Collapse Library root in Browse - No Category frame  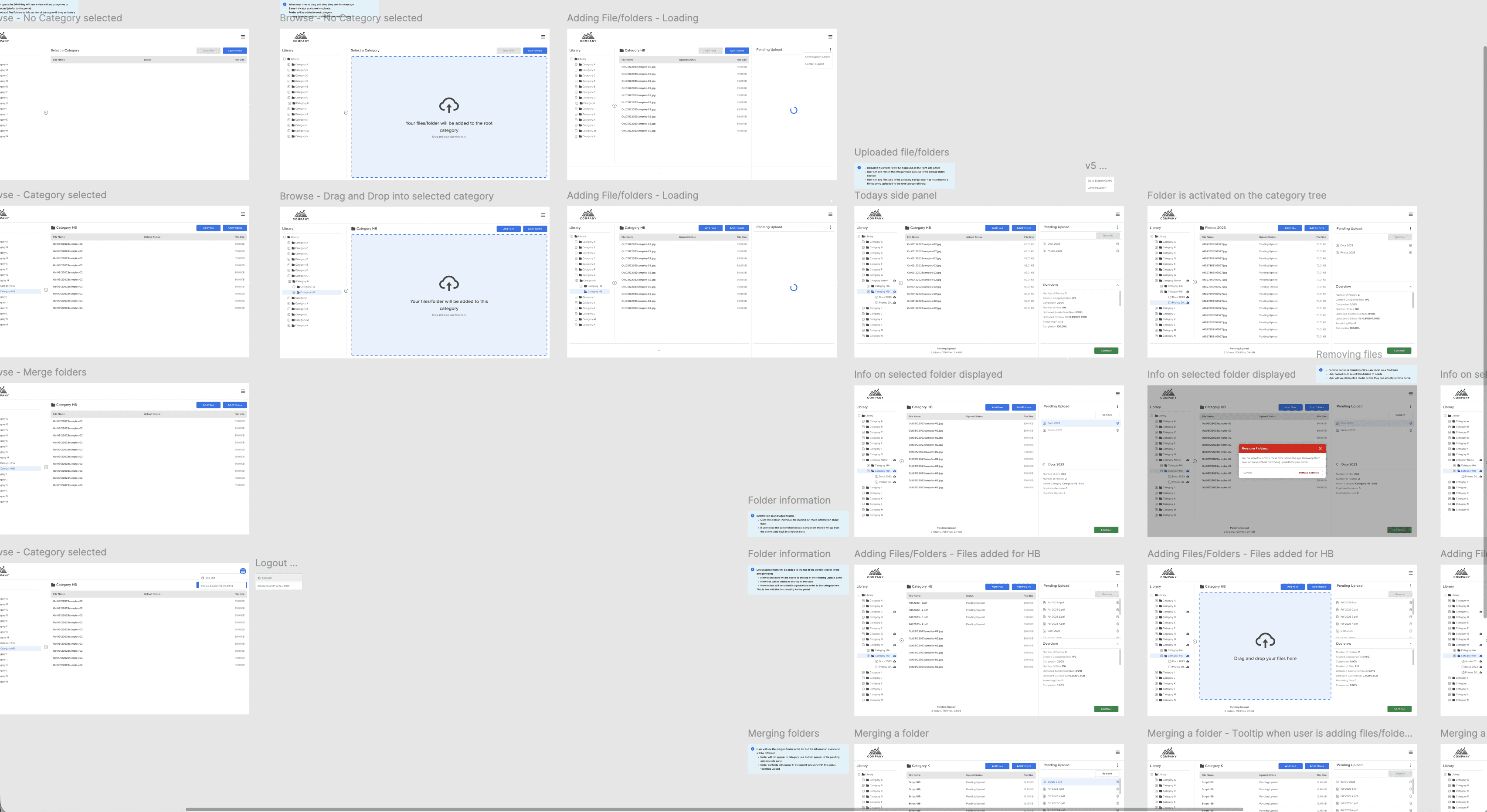coord(285,59)
